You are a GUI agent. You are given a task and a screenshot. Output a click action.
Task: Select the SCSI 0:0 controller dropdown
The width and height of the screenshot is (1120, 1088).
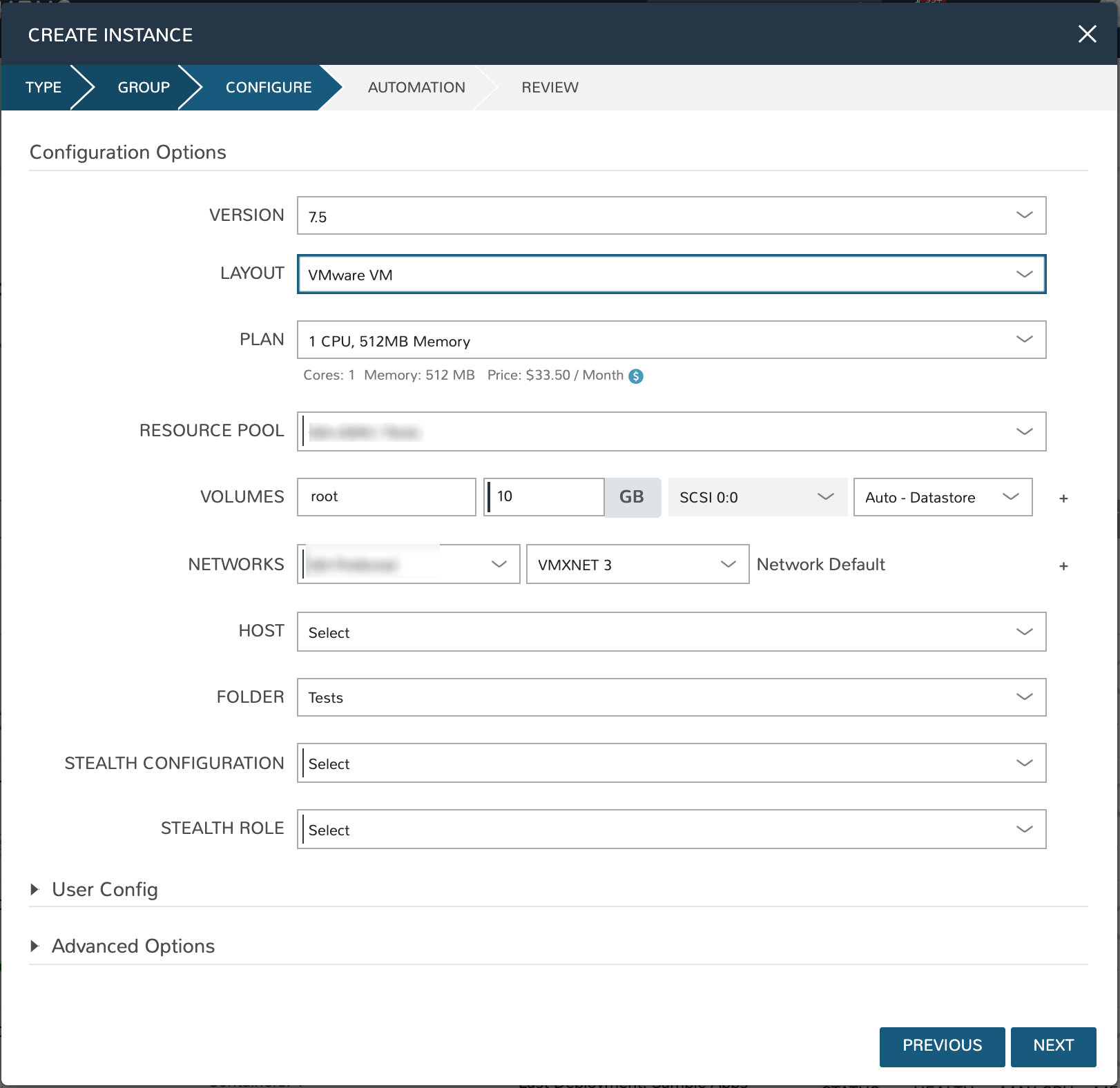tap(757, 497)
